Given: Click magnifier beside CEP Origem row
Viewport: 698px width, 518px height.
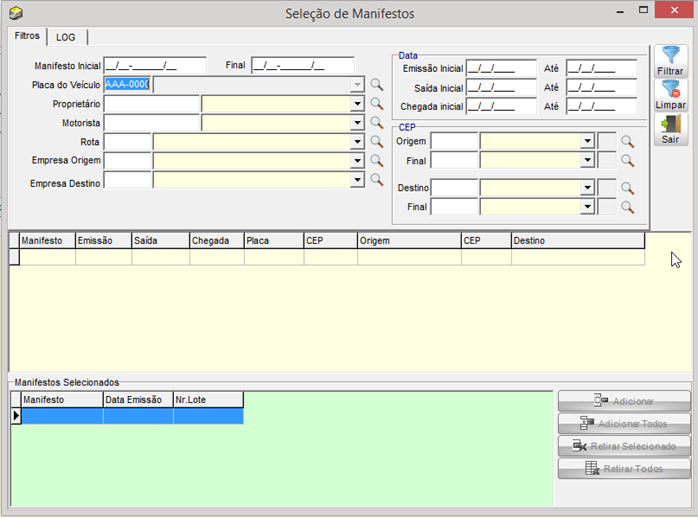Looking at the screenshot, I should pos(627,142).
